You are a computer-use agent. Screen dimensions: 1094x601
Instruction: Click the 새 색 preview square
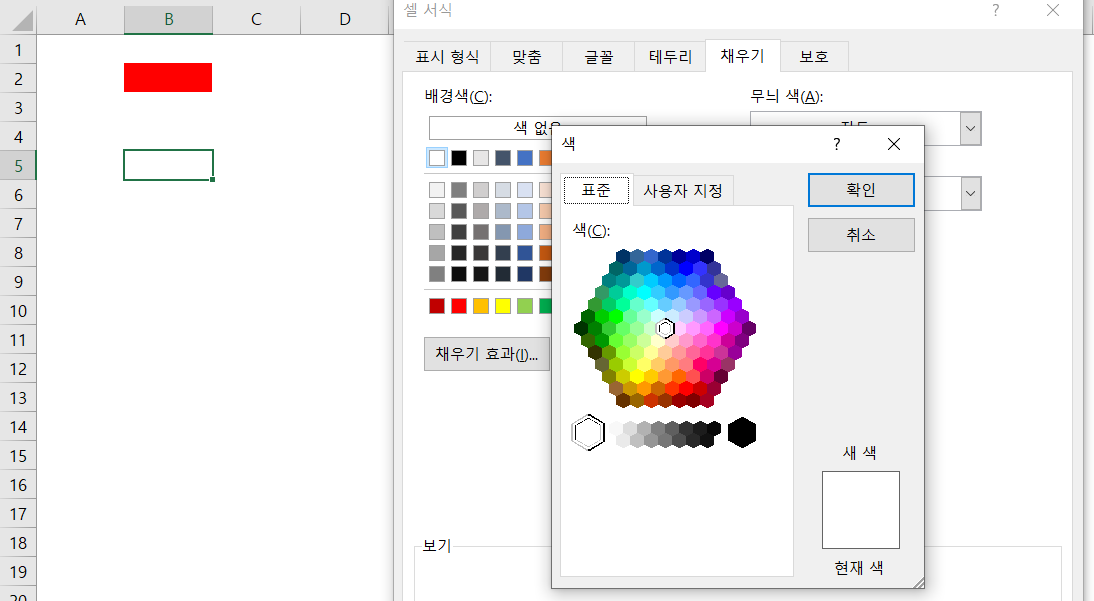(860, 509)
